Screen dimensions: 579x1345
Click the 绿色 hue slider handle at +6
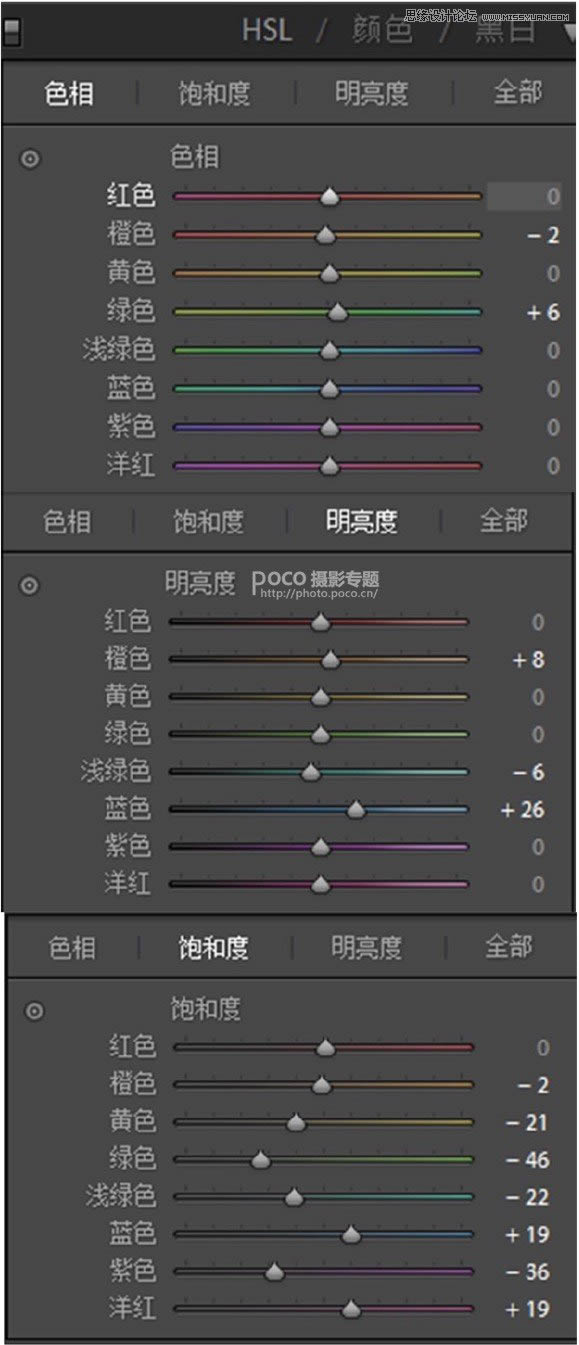[338, 313]
